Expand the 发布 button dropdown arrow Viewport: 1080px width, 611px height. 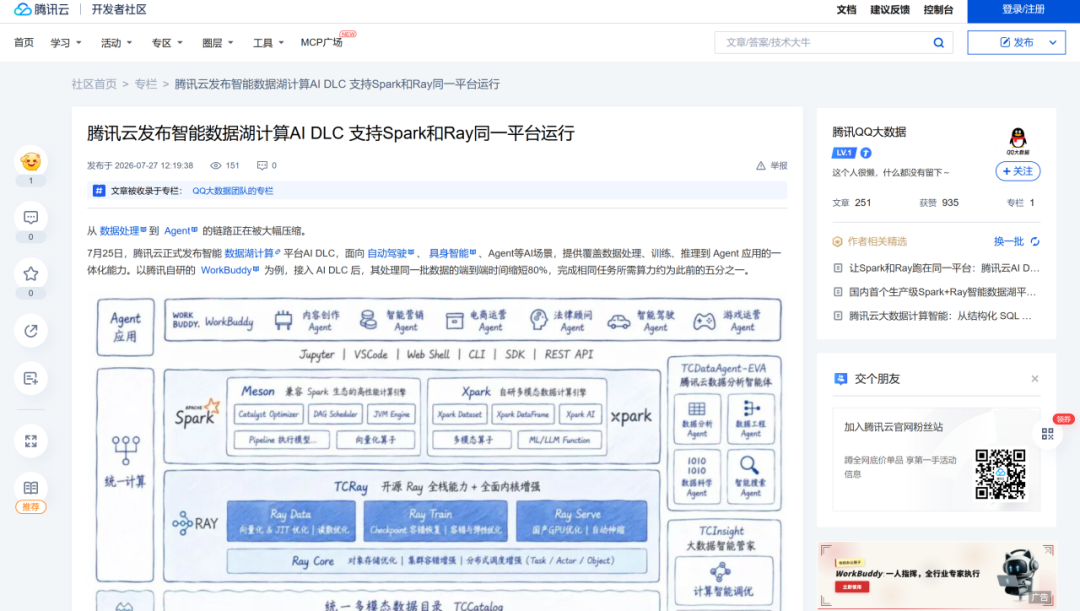1052,43
